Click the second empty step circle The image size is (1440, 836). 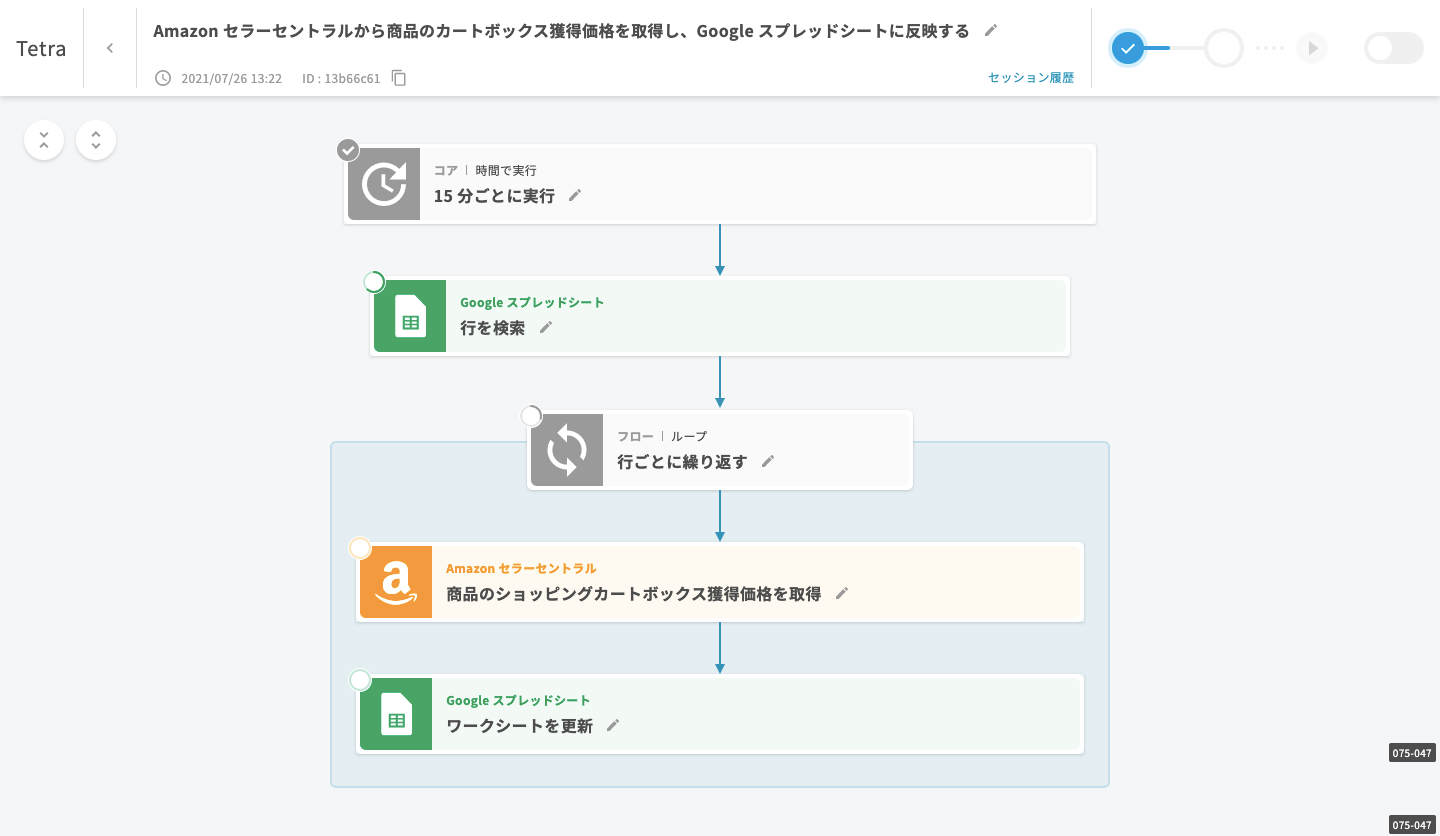click(1224, 48)
